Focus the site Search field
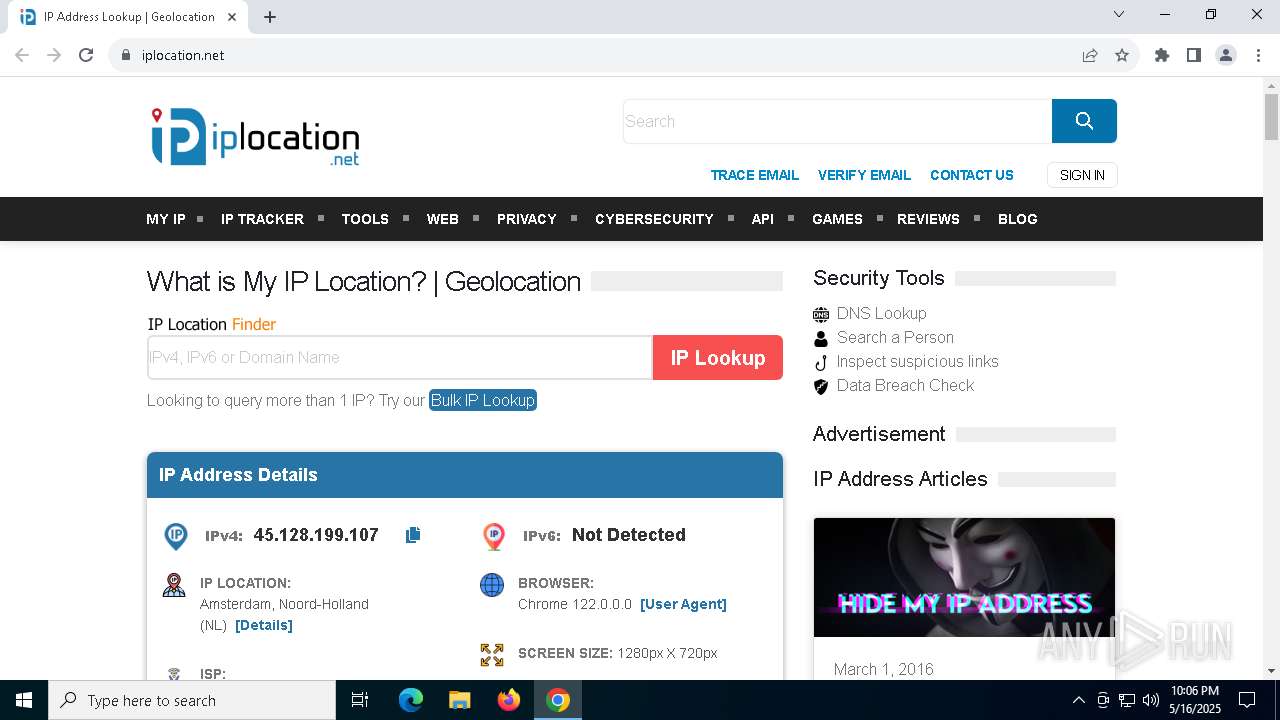Screen dimensions: 1280x720 pyautogui.click(x=837, y=121)
